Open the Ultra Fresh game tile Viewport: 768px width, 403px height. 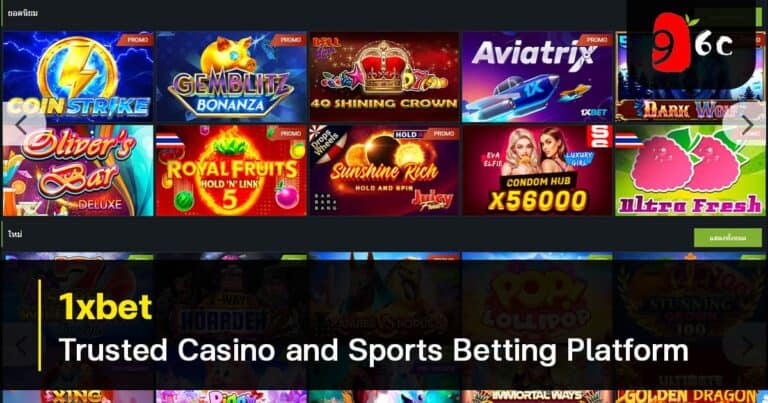tap(690, 170)
